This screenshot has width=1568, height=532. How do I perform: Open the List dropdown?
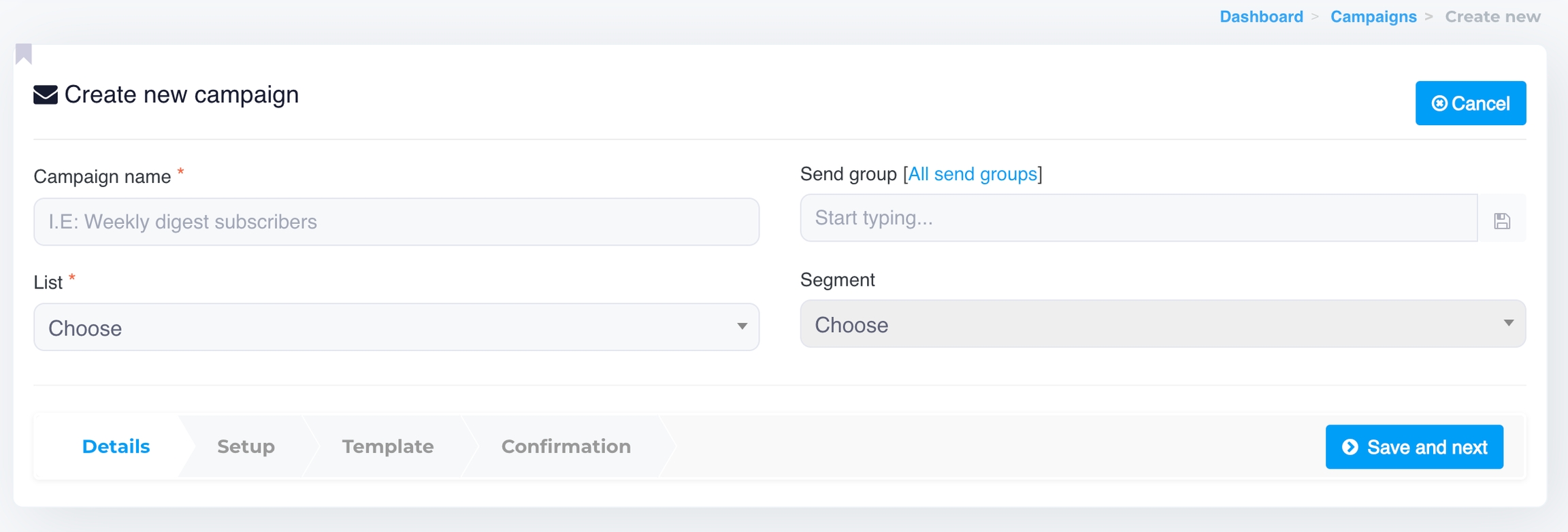(x=396, y=327)
